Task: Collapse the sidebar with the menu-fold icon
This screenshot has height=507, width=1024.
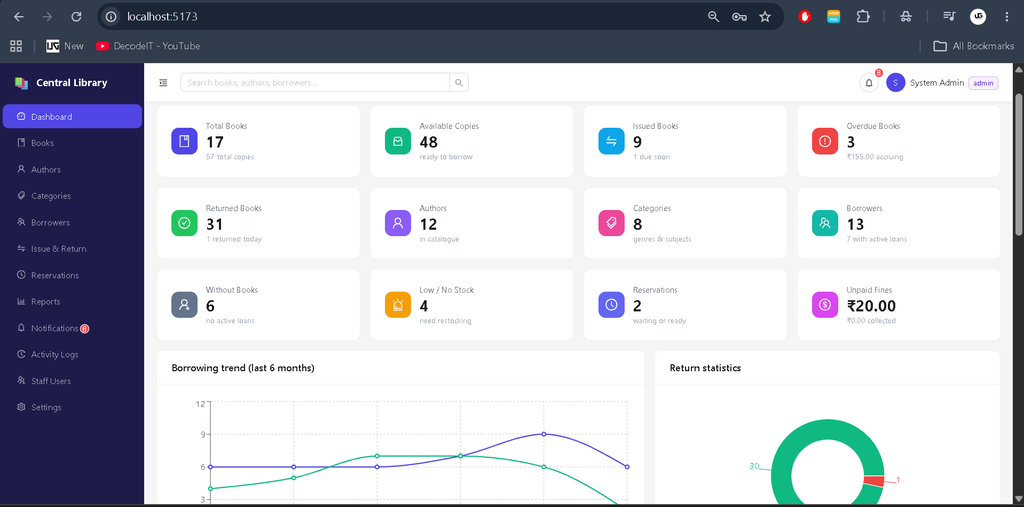Action: (x=163, y=83)
